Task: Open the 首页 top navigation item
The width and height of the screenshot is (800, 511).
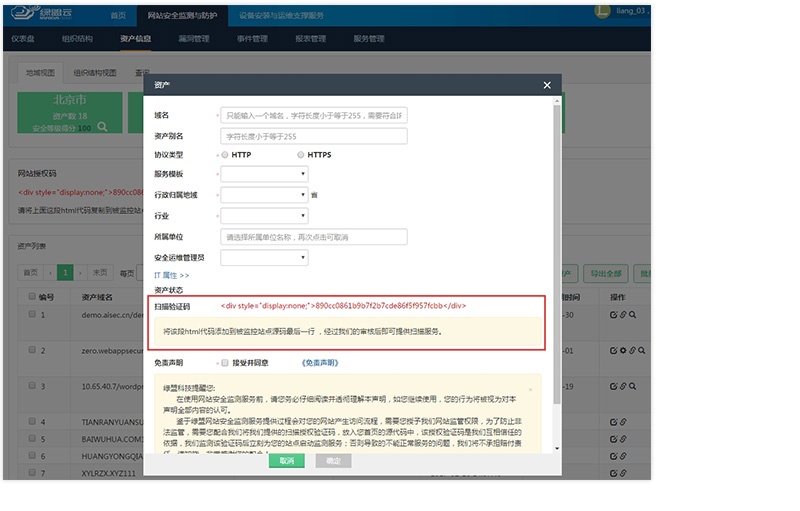Action: [x=118, y=16]
